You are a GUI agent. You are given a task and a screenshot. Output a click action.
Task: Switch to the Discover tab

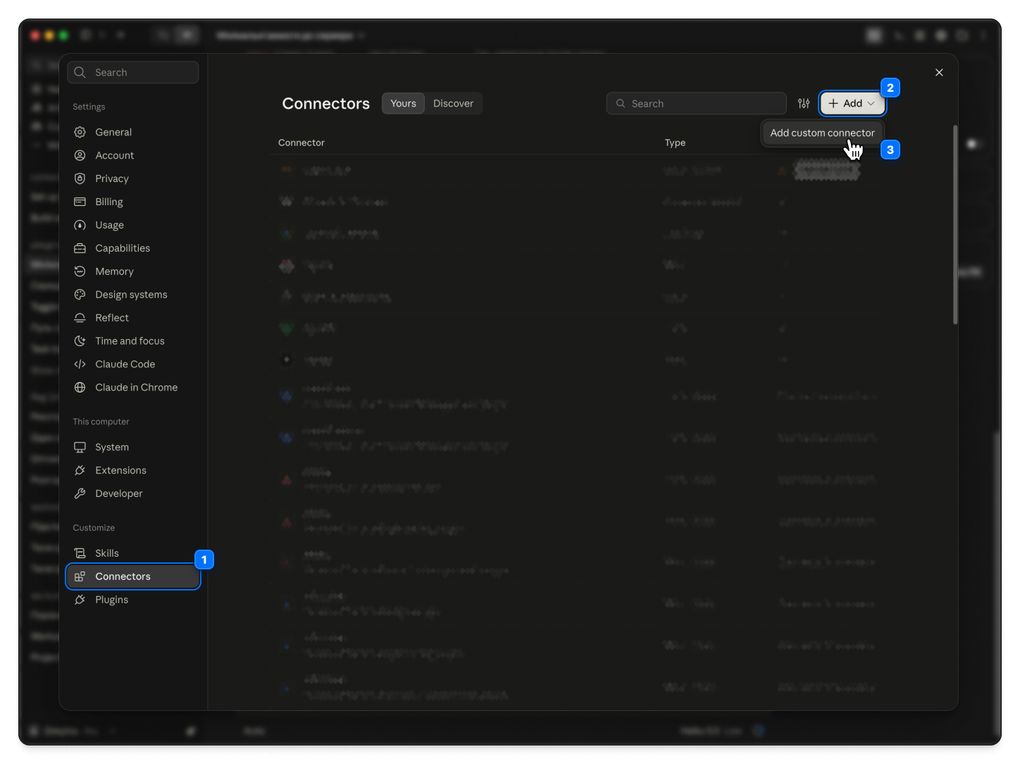click(x=453, y=103)
